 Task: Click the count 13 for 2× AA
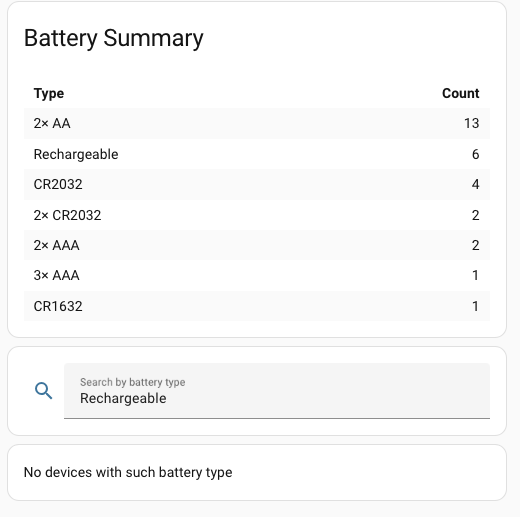(x=472, y=123)
